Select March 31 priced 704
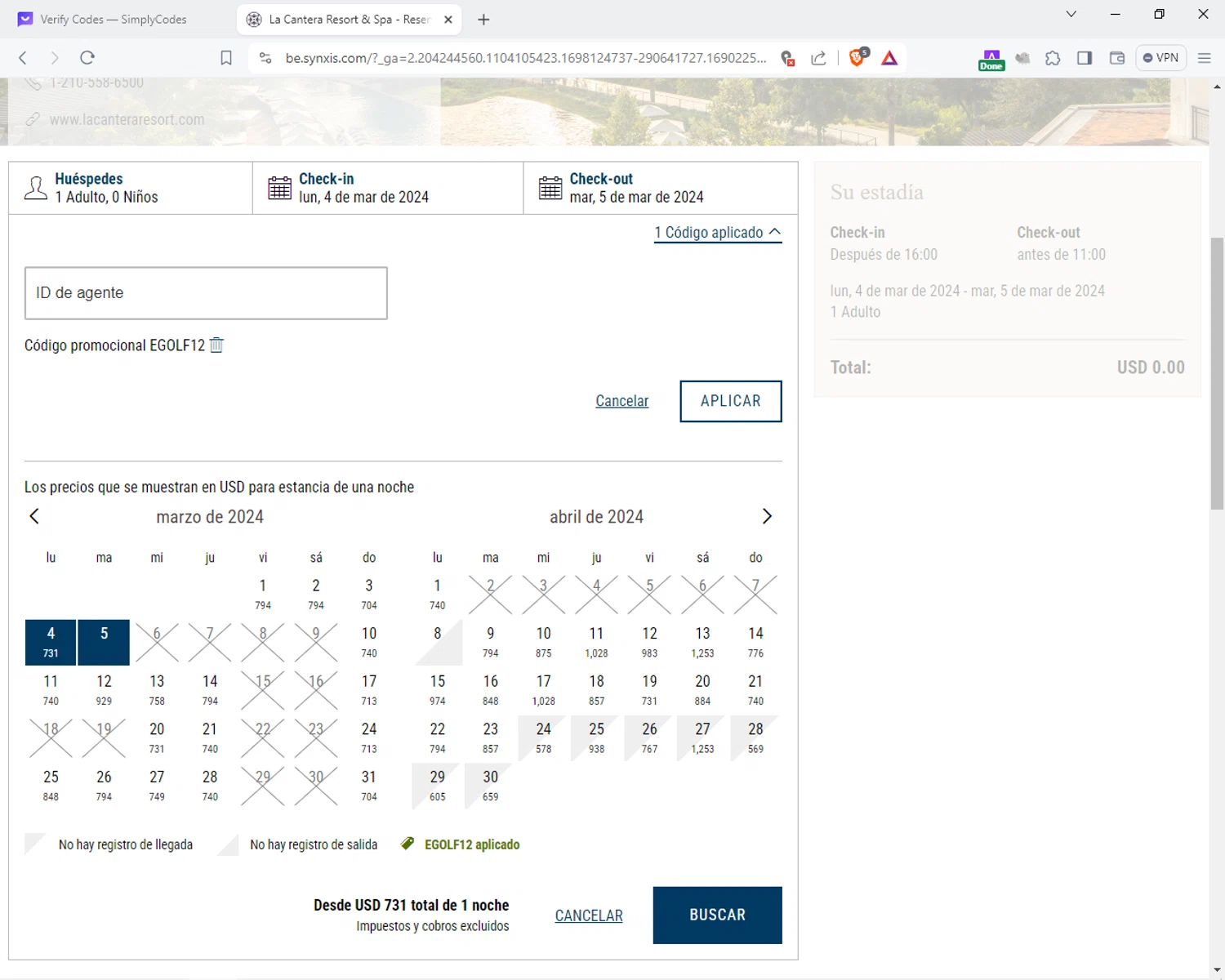 click(x=369, y=785)
